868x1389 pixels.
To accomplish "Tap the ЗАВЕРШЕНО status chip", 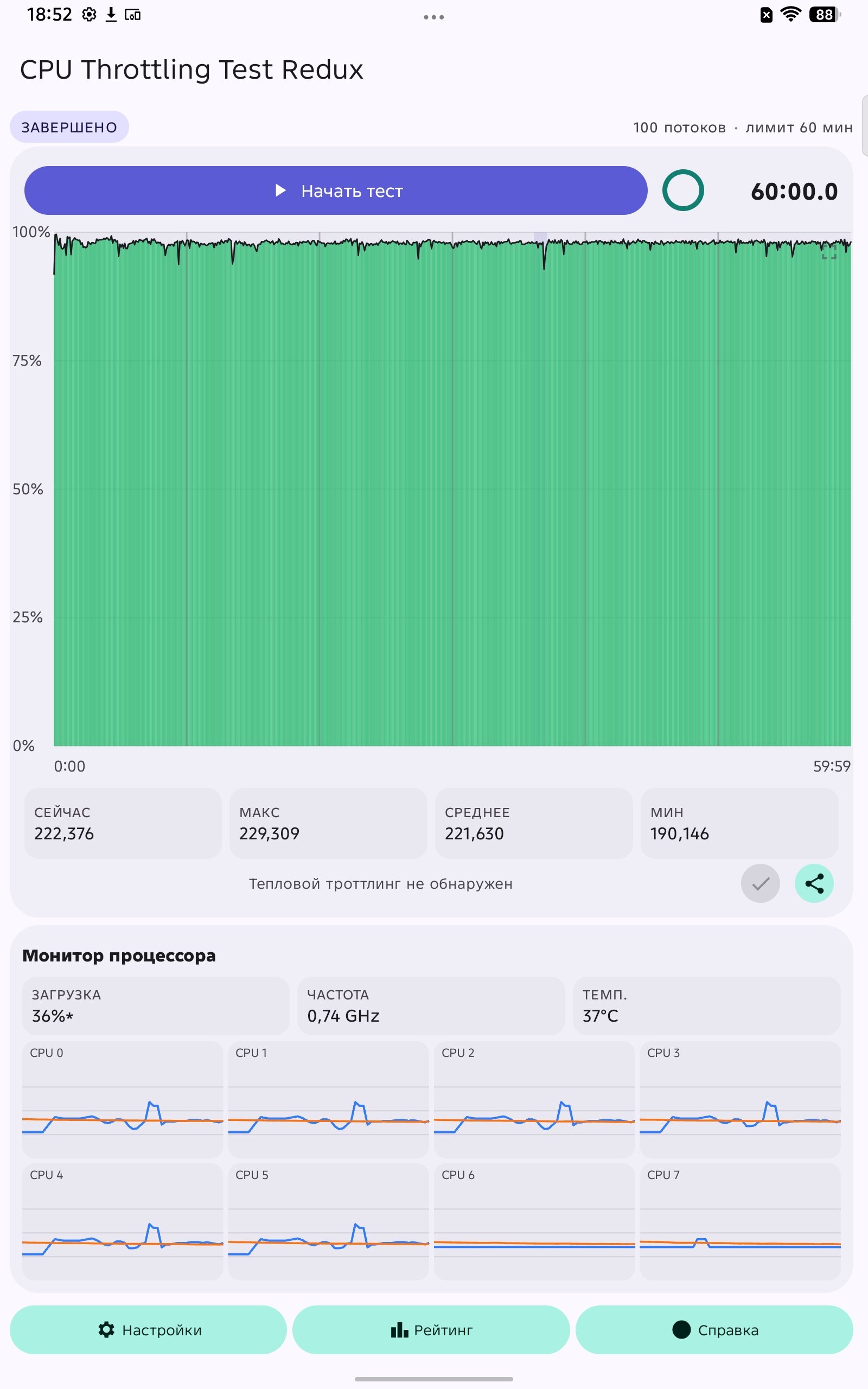I will pos(69,127).
